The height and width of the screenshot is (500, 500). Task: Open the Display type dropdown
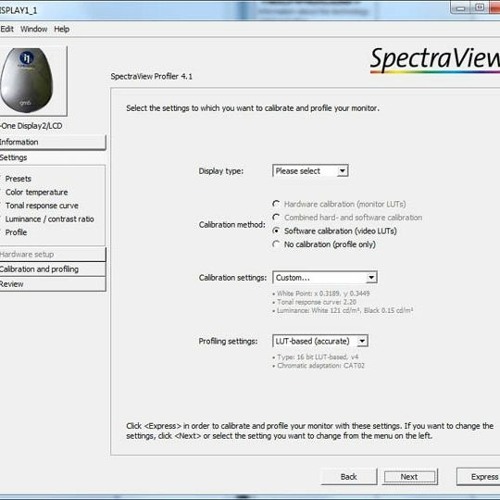click(310, 171)
